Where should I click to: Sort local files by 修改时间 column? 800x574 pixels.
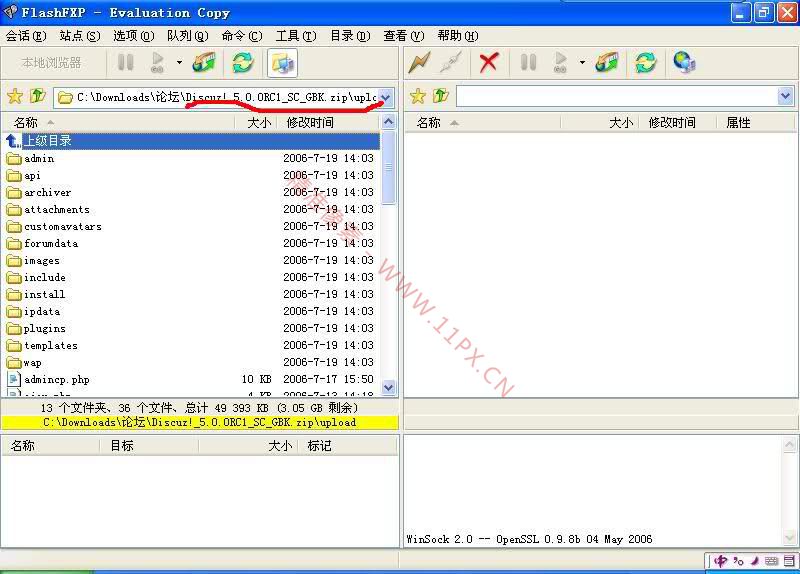click(x=310, y=123)
